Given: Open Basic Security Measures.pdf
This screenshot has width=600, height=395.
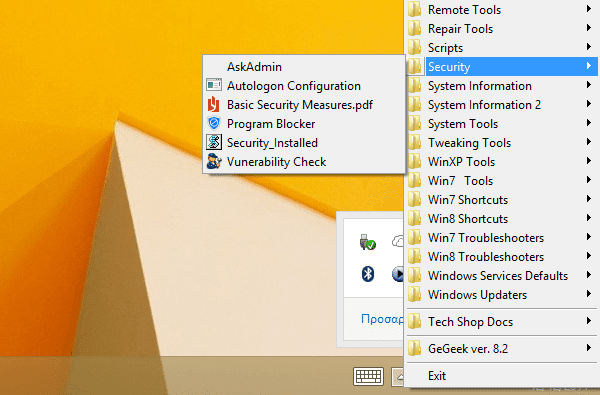Looking at the screenshot, I should [304, 104].
